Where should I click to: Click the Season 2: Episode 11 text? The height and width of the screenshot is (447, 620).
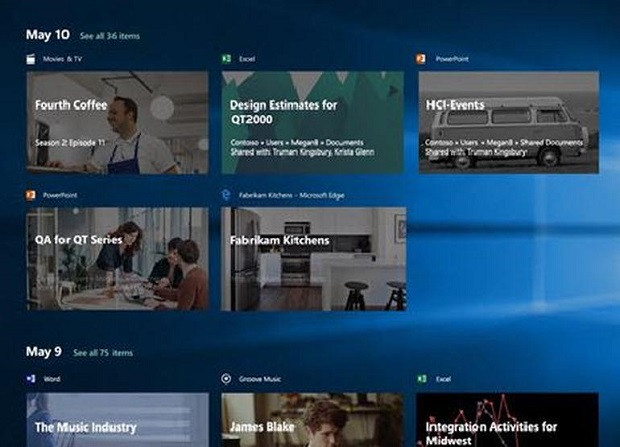(70, 143)
